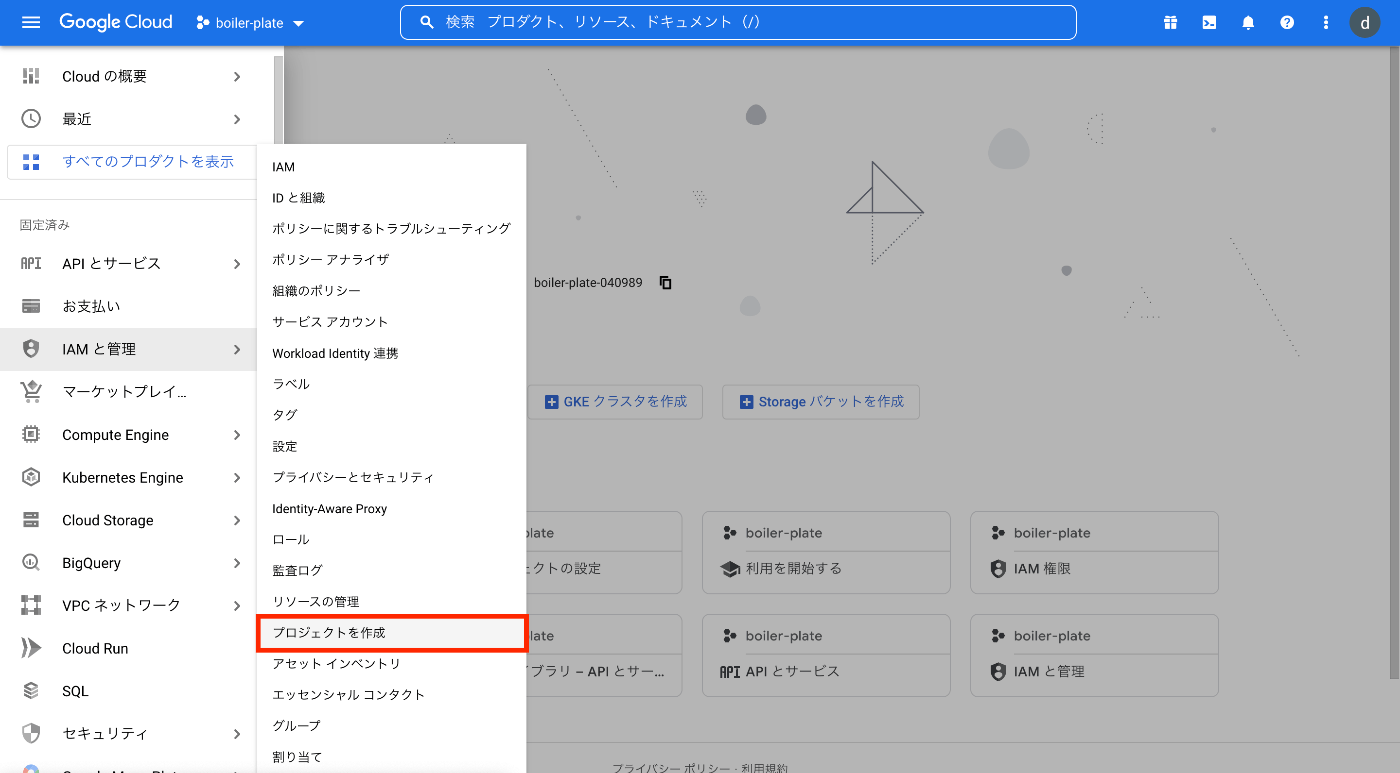Screen dimensions: 1400x773
Task: Open the three-dot settings menu
Action: [1326, 22]
